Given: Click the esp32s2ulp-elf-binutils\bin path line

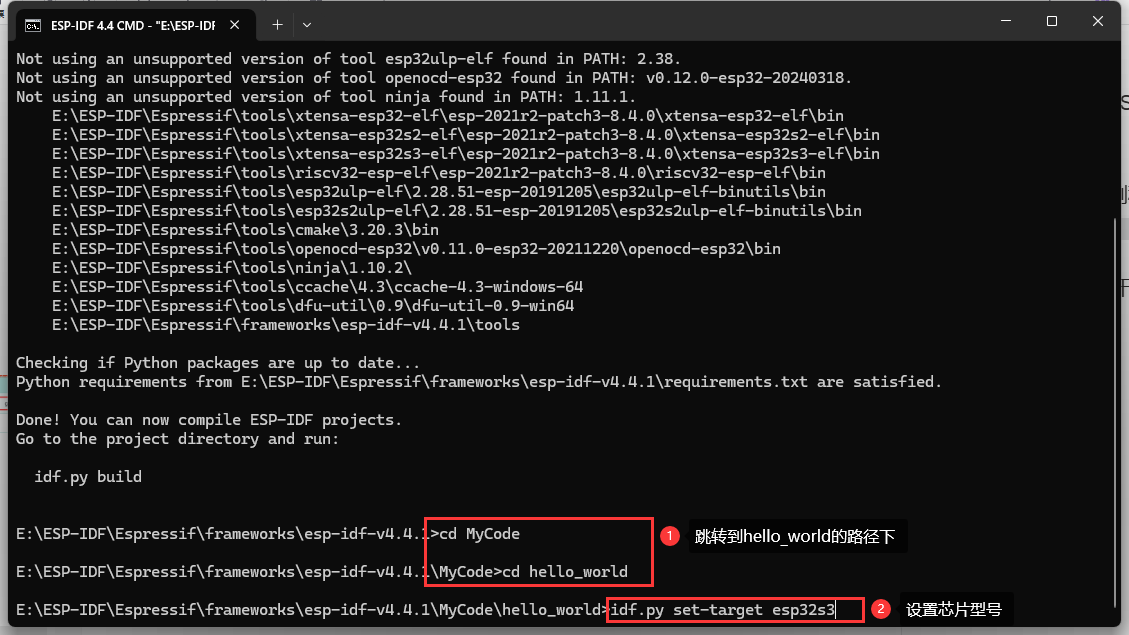Looking at the screenshot, I should pos(457,210).
